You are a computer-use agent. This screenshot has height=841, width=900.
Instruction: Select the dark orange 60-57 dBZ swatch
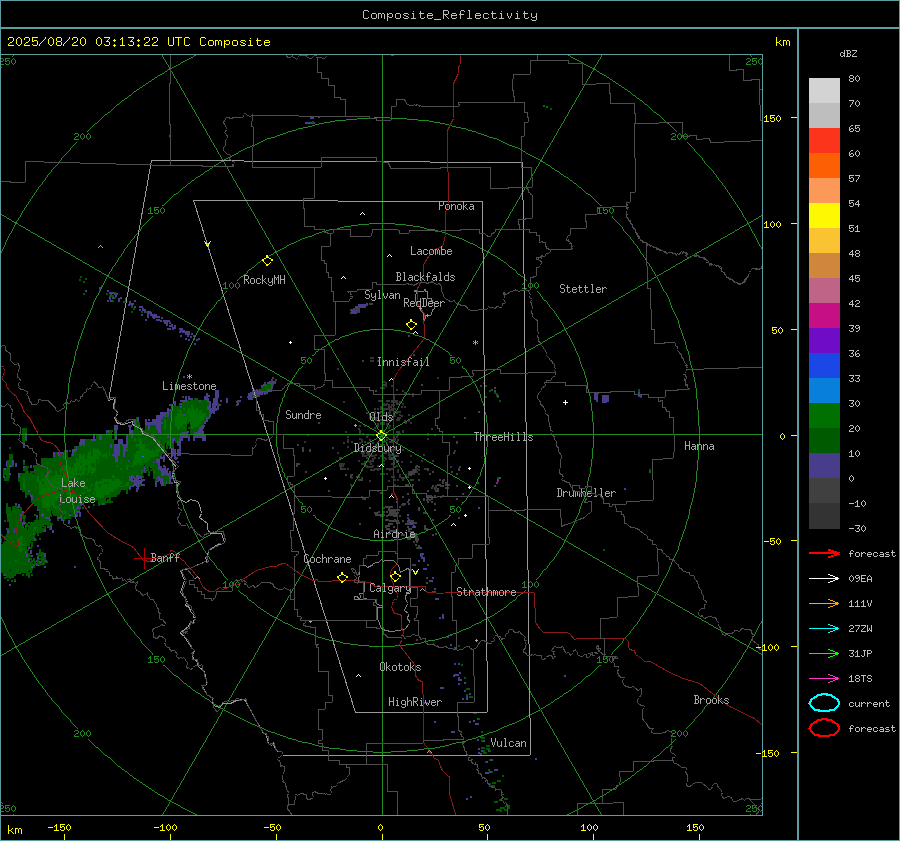coord(824,166)
